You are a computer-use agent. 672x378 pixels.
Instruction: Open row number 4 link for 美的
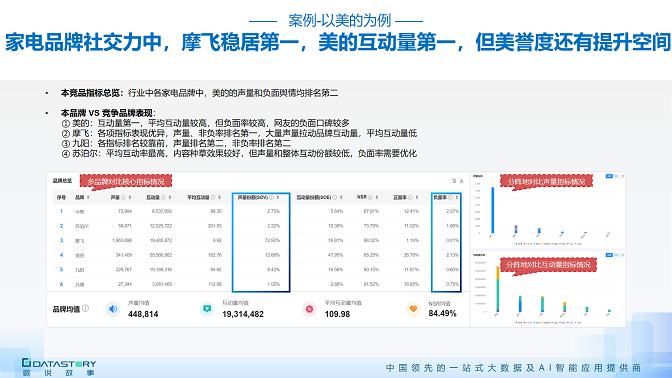pos(61,255)
